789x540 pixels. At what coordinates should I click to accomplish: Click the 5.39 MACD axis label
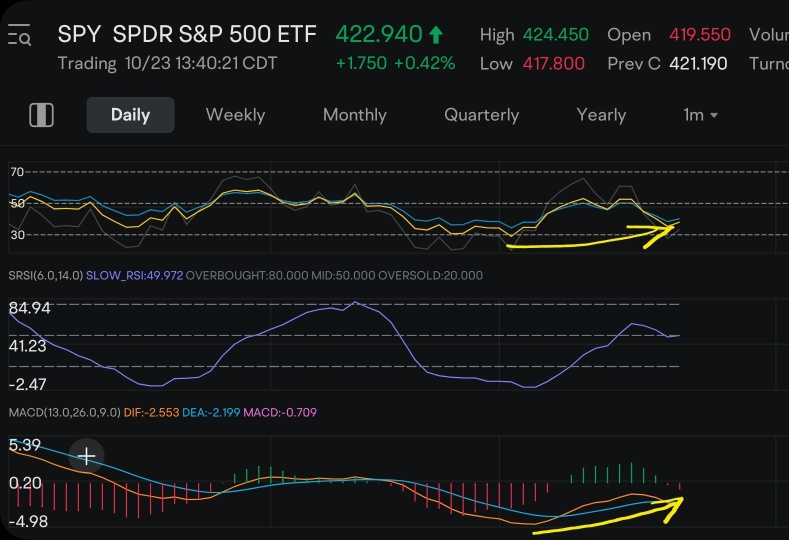pos(25,445)
